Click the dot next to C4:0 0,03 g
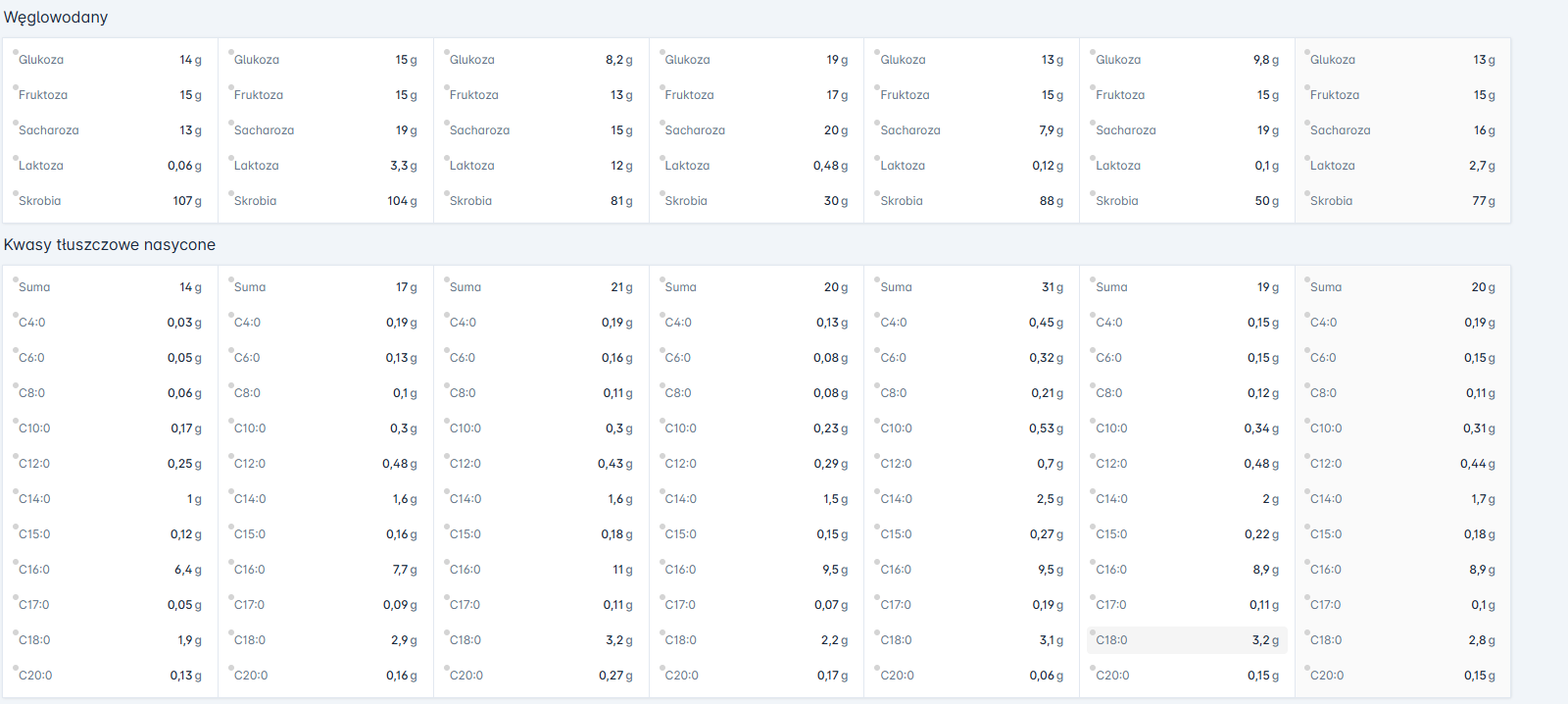 click(x=16, y=316)
